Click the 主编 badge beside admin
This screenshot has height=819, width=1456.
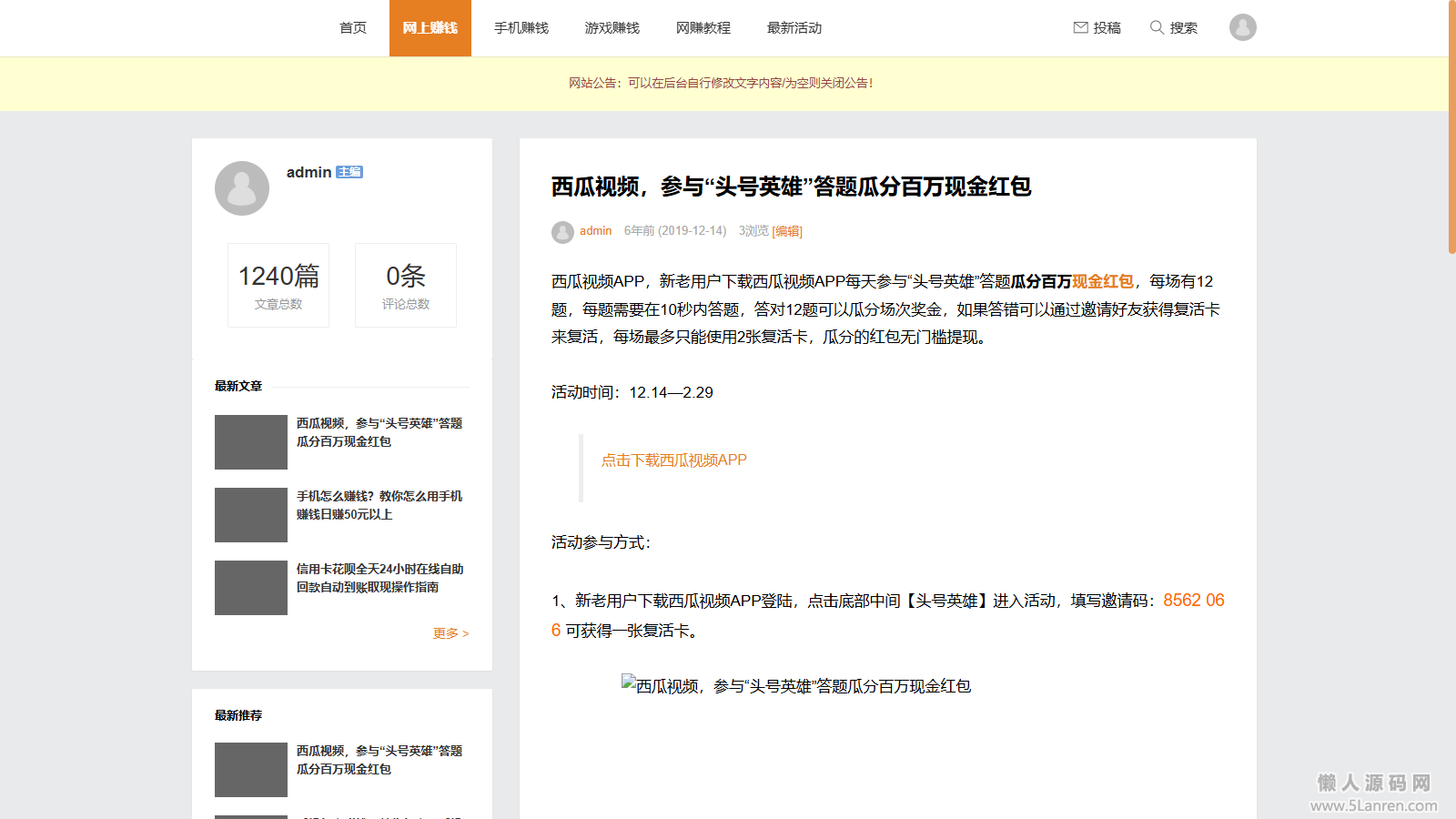[349, 172]
